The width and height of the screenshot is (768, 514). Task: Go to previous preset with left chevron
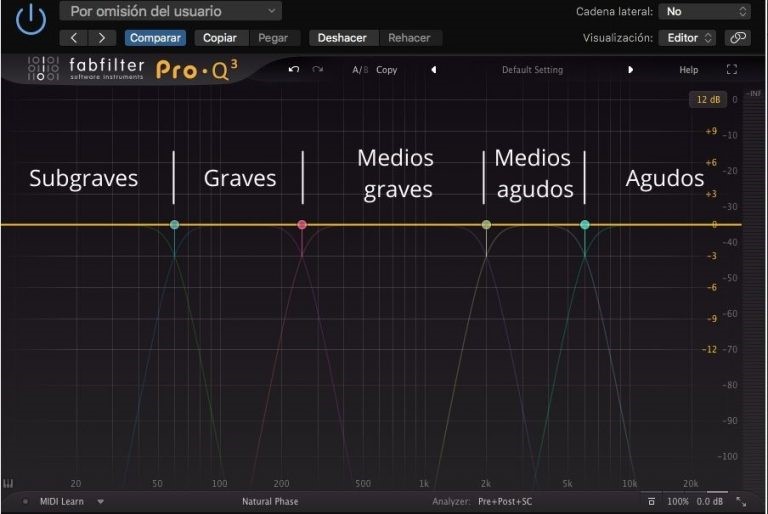[74, 38]
